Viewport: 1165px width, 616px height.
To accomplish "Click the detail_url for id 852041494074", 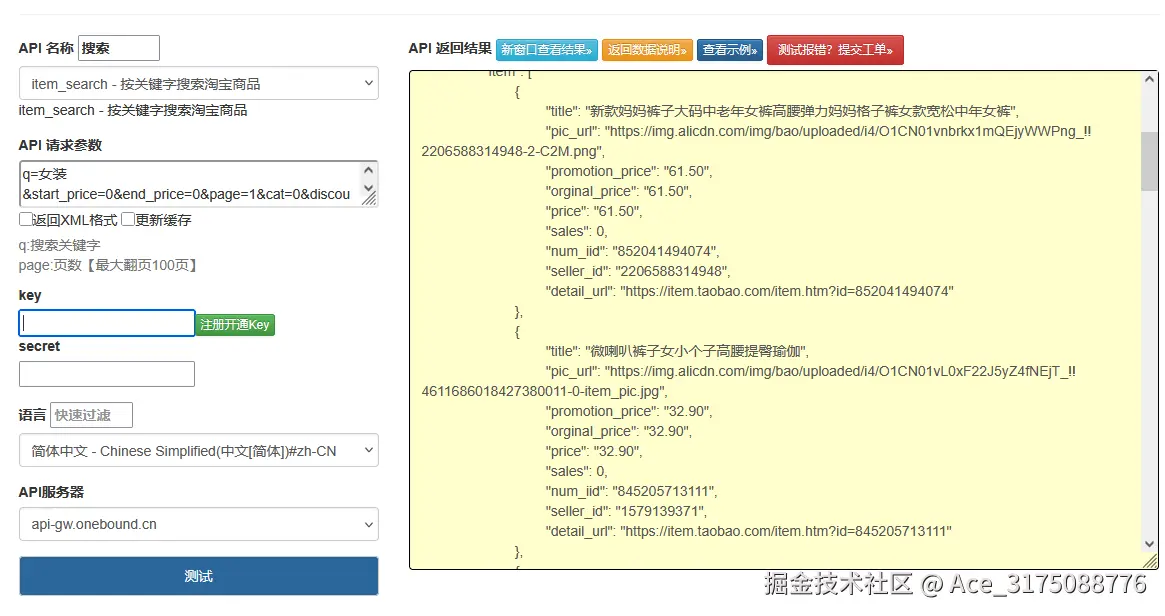I will coord(750,291).
